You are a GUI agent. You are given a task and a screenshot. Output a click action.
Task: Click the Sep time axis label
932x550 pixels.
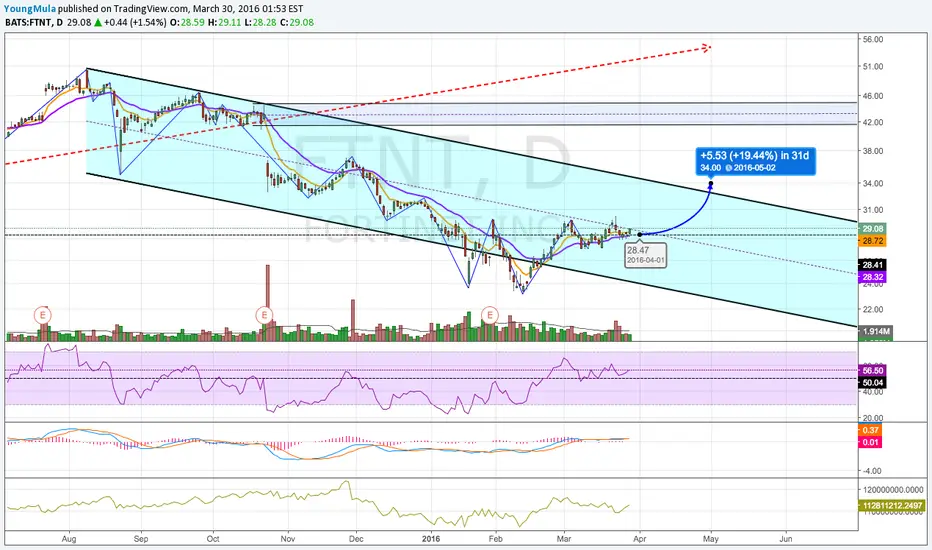pos(141,539)
